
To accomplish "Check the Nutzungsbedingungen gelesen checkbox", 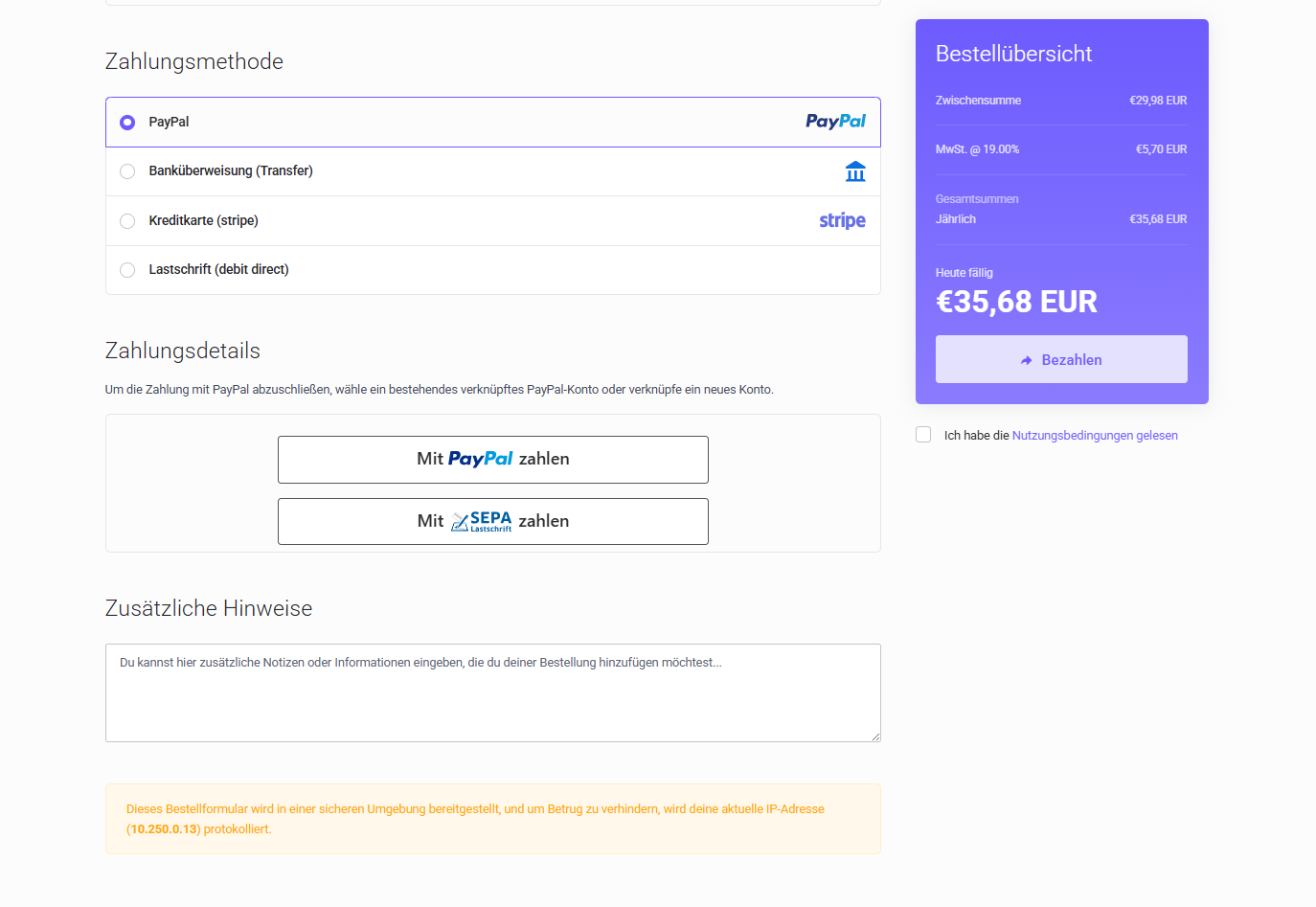I will (923, 435).
